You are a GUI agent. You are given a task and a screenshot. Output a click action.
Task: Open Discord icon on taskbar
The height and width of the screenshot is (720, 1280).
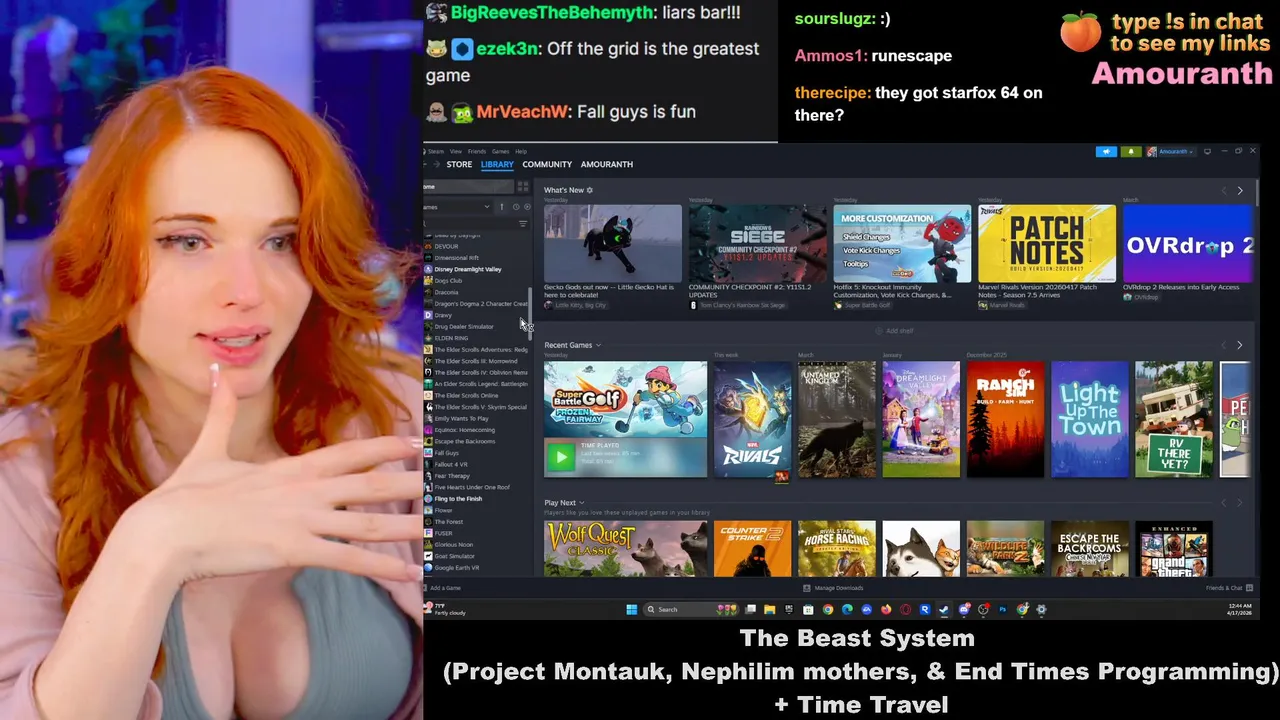pos(964,609)
